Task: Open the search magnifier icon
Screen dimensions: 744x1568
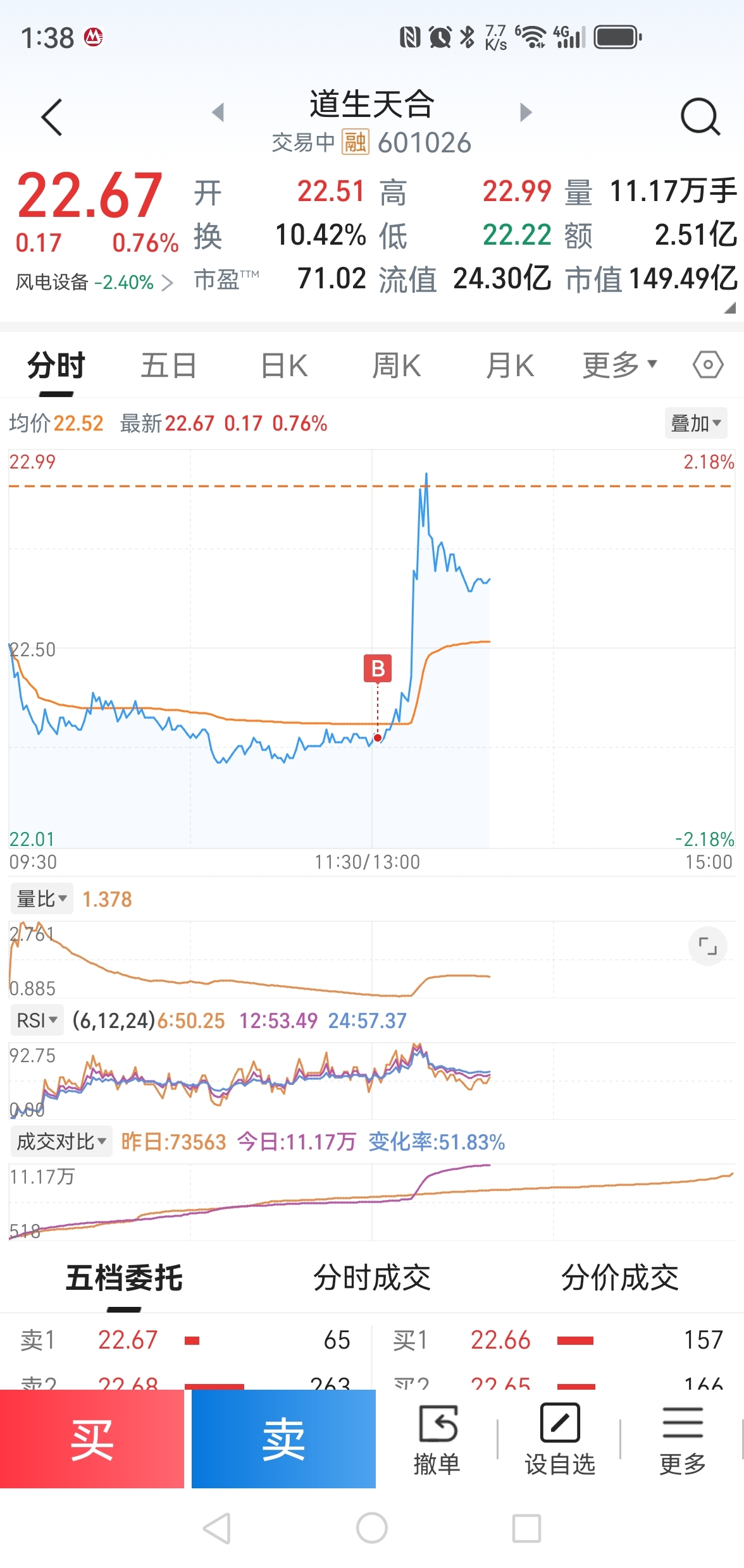Action: pyautogui.click(x=700, y=117)
